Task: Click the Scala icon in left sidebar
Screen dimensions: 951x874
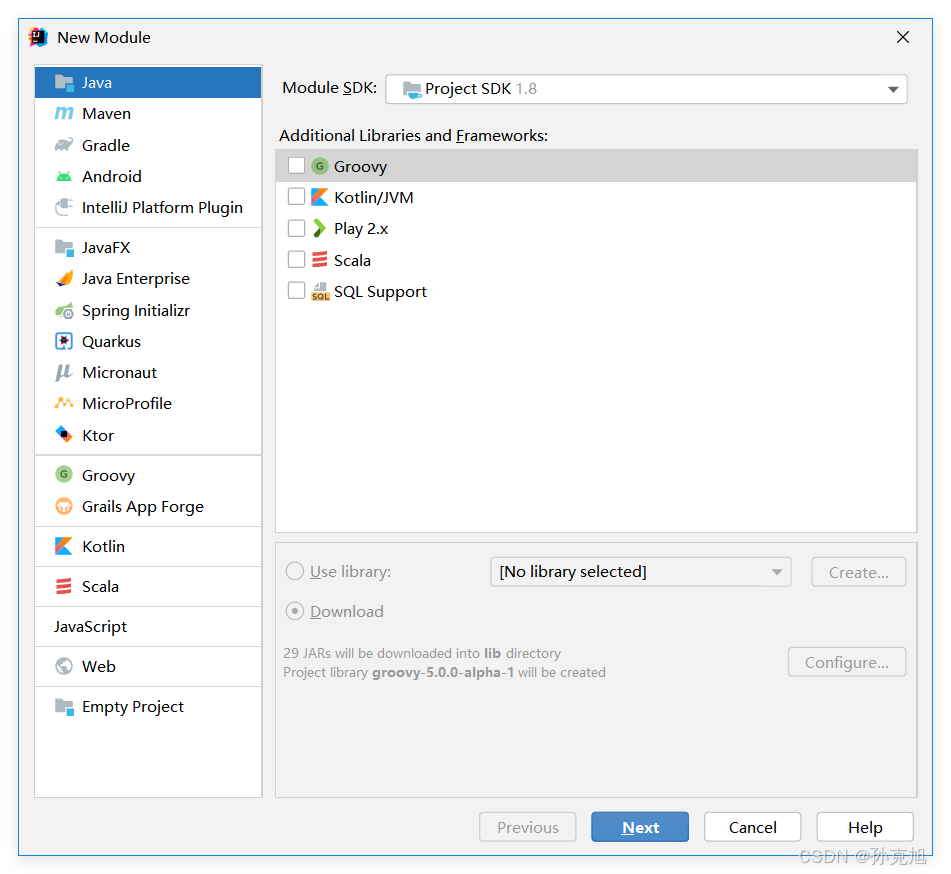Action: [x=64, y=586]
